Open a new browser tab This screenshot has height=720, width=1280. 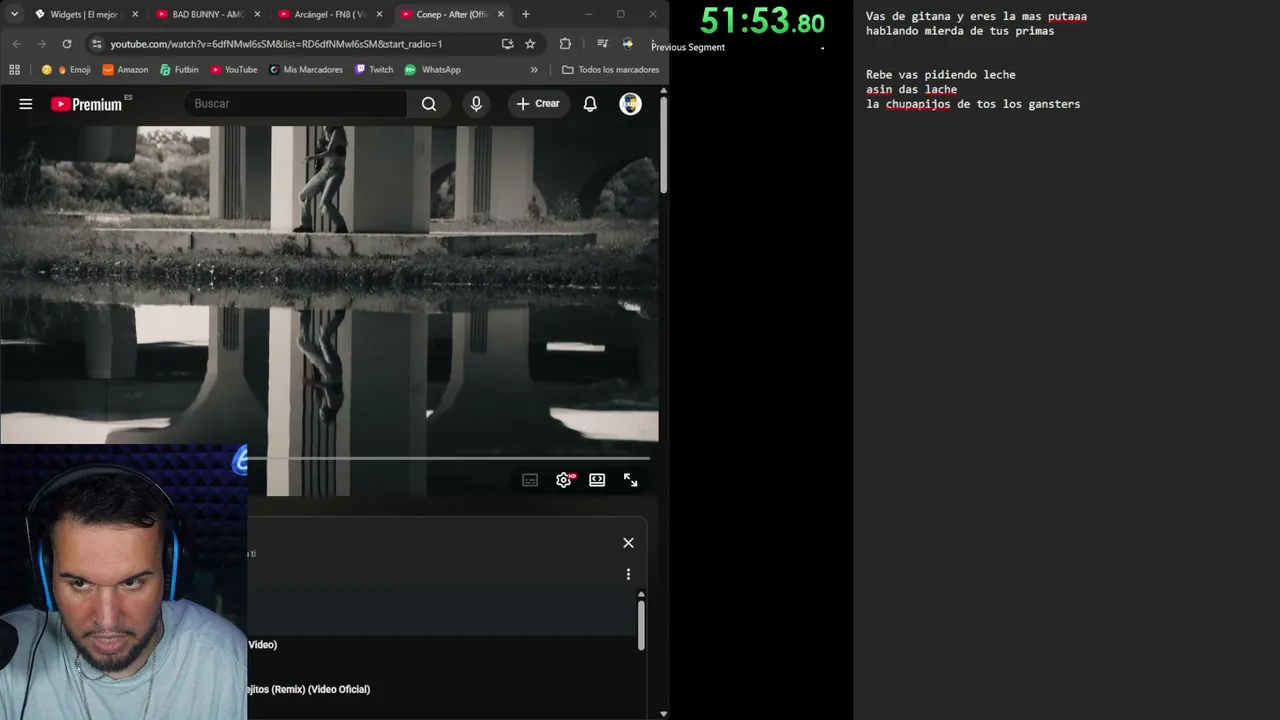[526, 14]
